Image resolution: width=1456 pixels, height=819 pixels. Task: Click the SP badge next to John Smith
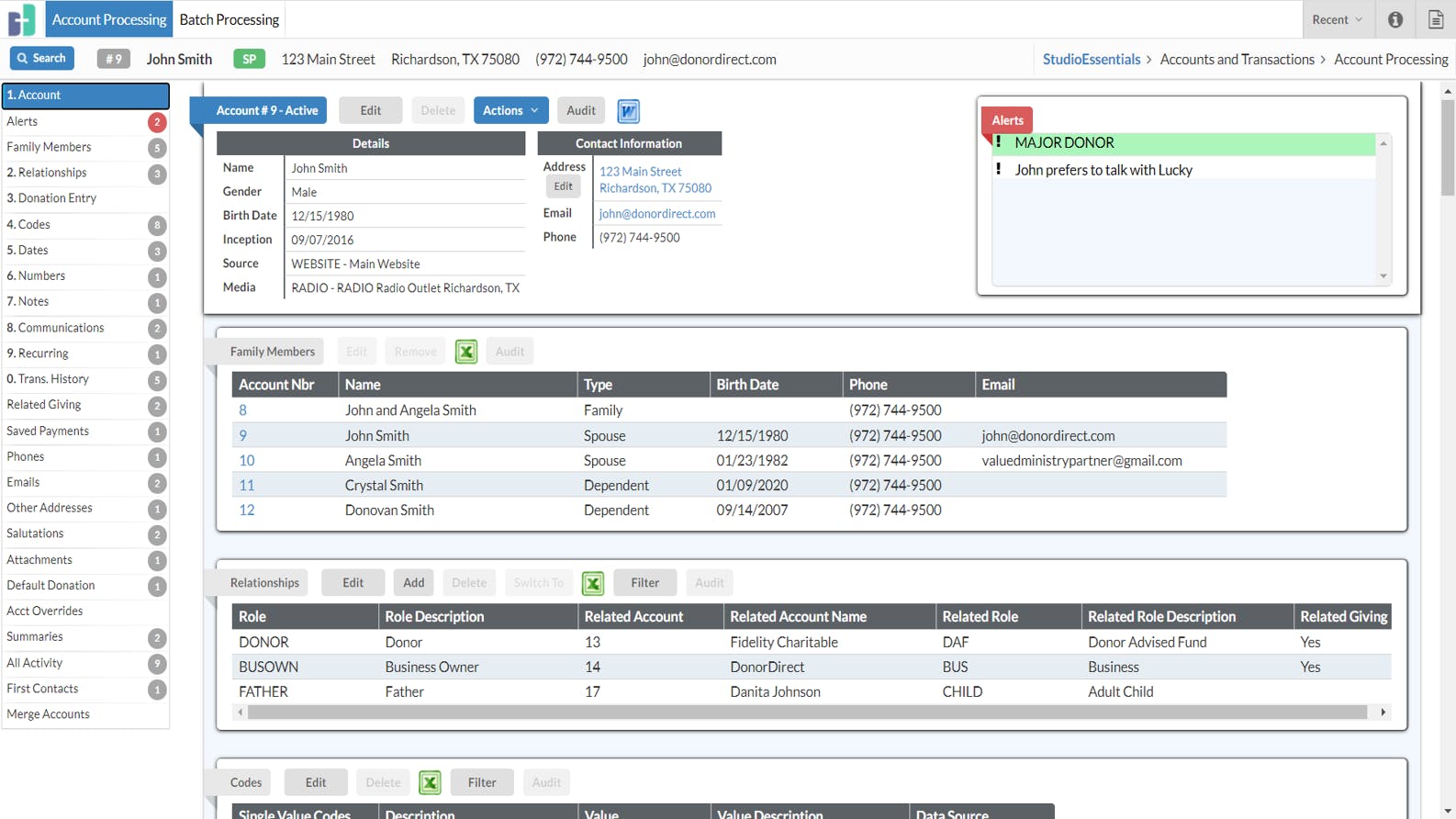(x=249, y=59)
